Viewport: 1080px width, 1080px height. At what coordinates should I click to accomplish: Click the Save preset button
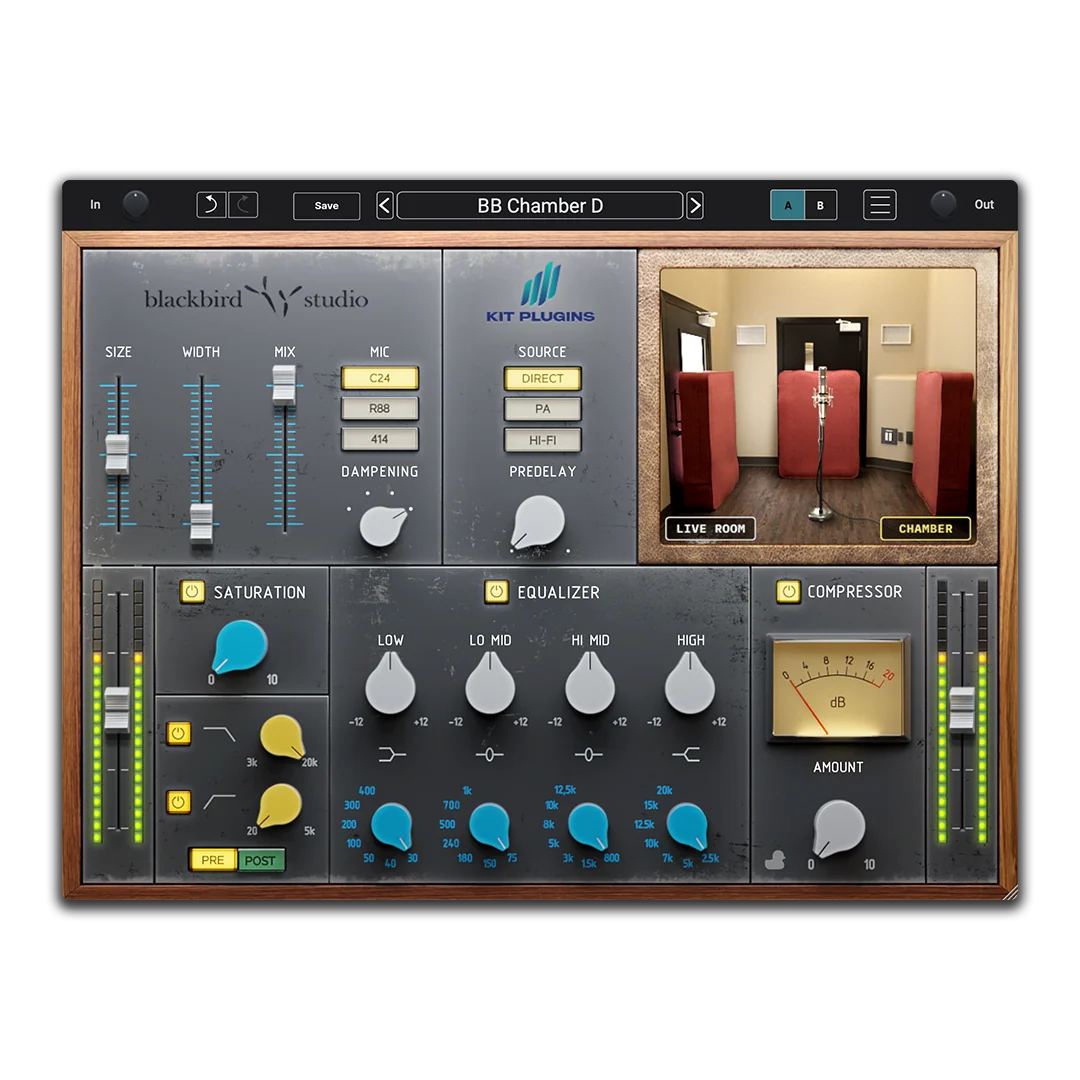click(x=326, y=205)
